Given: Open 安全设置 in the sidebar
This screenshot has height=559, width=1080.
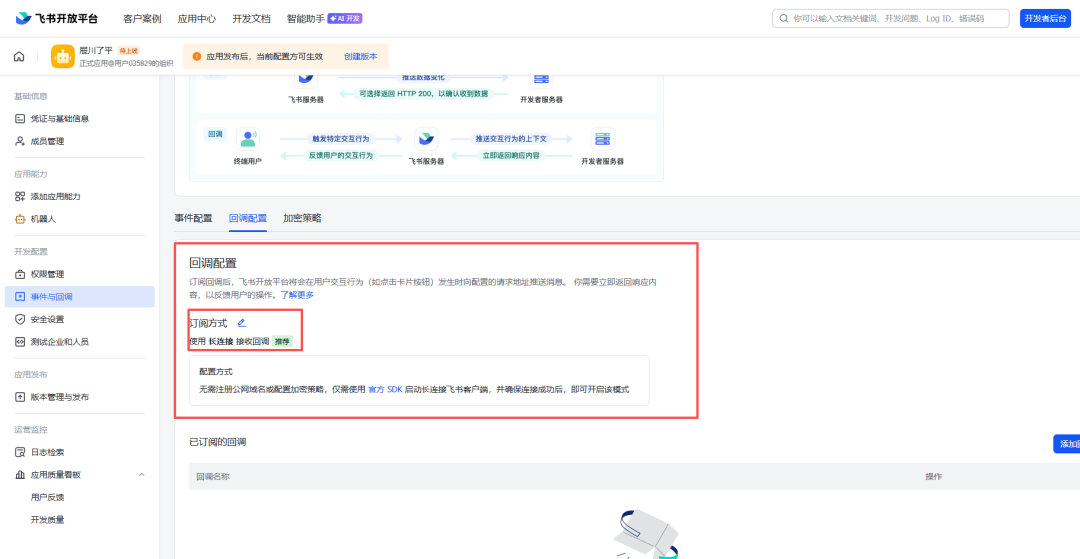Looking at the screenshot, I should click(x=47, y=319).
